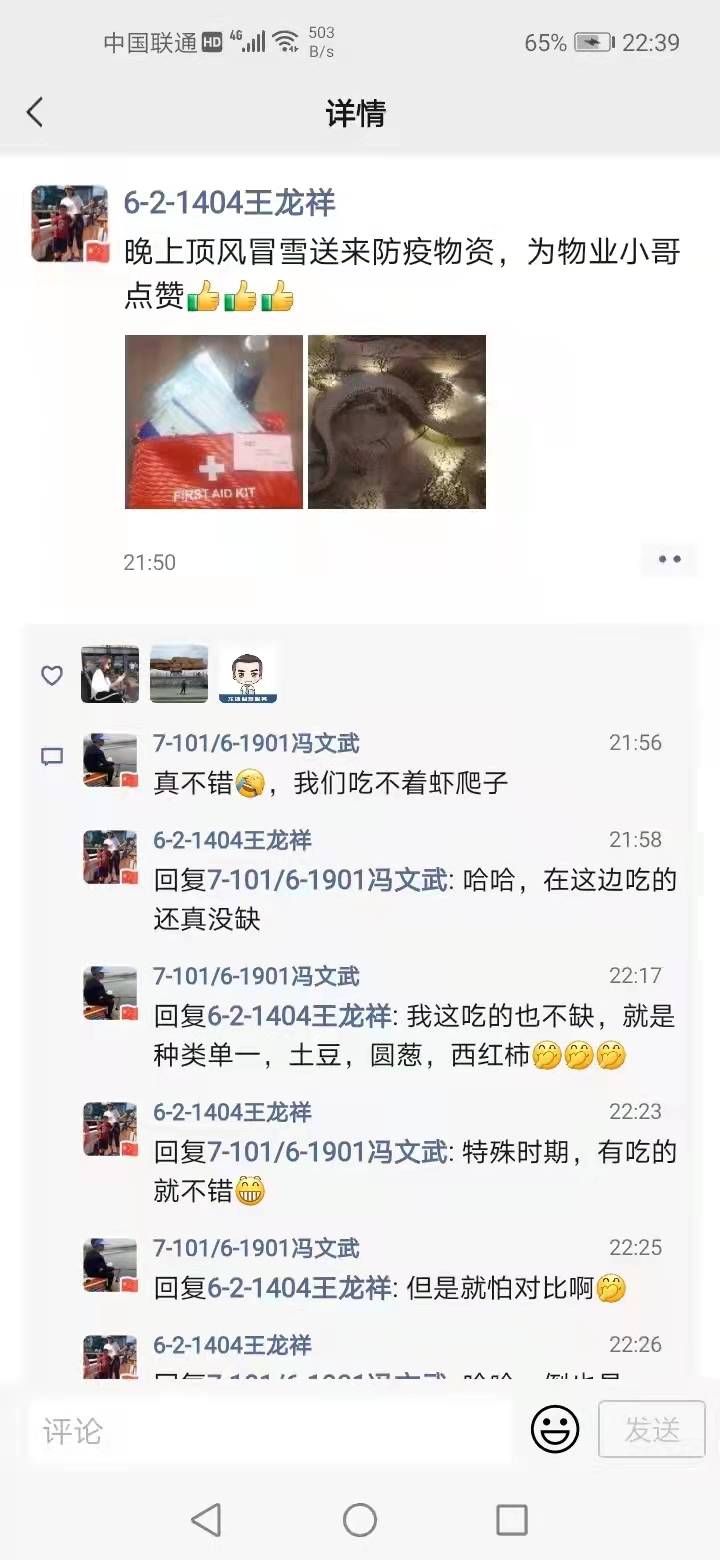Tap the comment 真不错，我们吃不着虾爬子
Screen dimensions: 720x1560
(x=331, y=783)
